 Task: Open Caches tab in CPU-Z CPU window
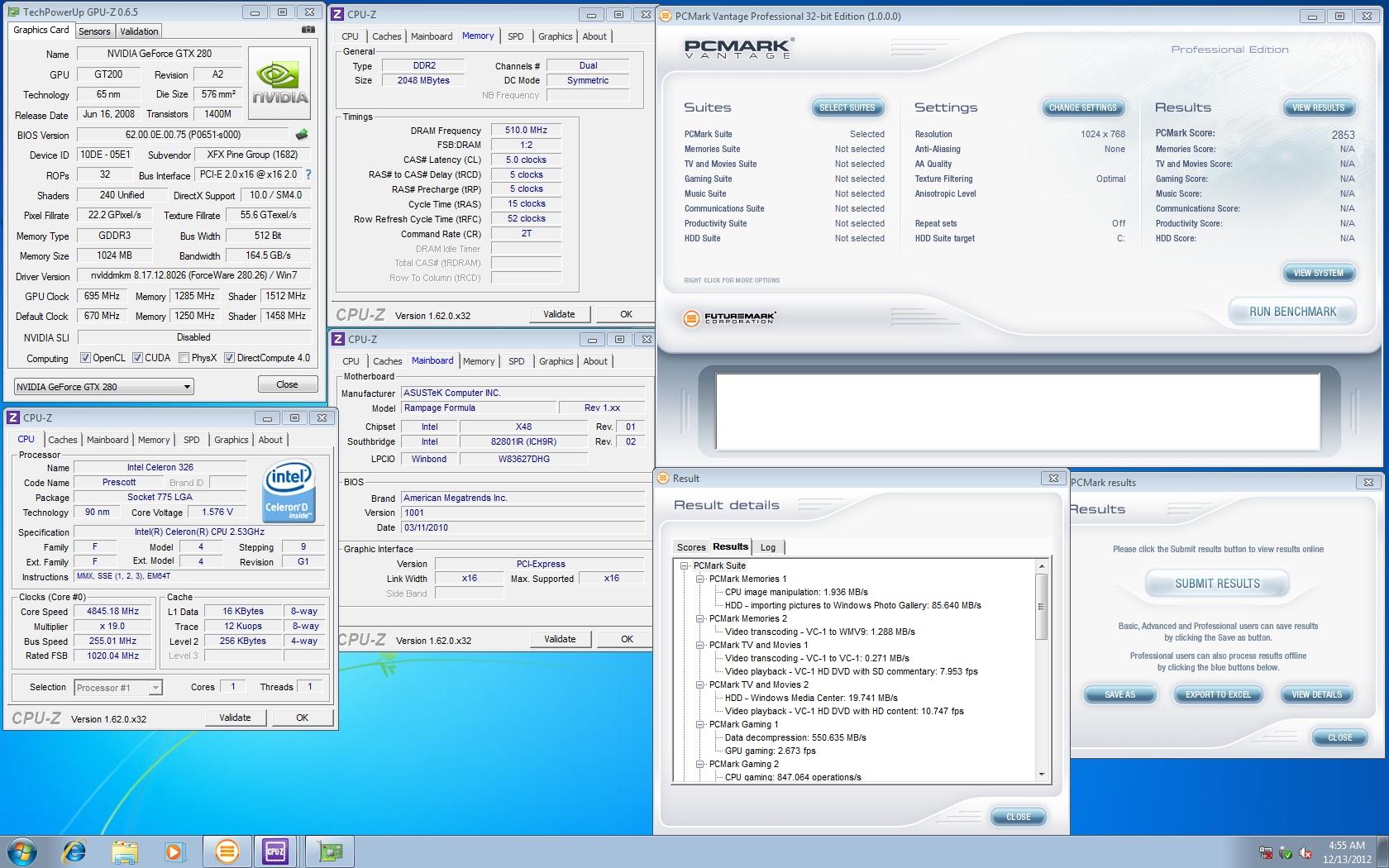coord(63,440)
